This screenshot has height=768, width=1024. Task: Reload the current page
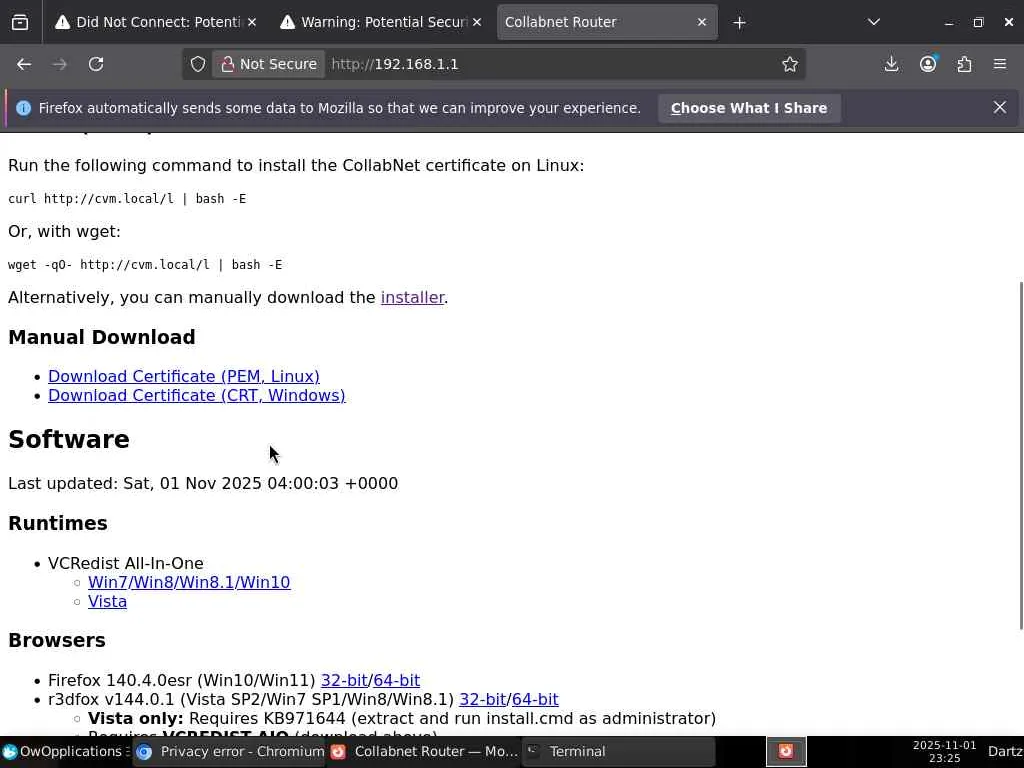[x=96, y=64]
